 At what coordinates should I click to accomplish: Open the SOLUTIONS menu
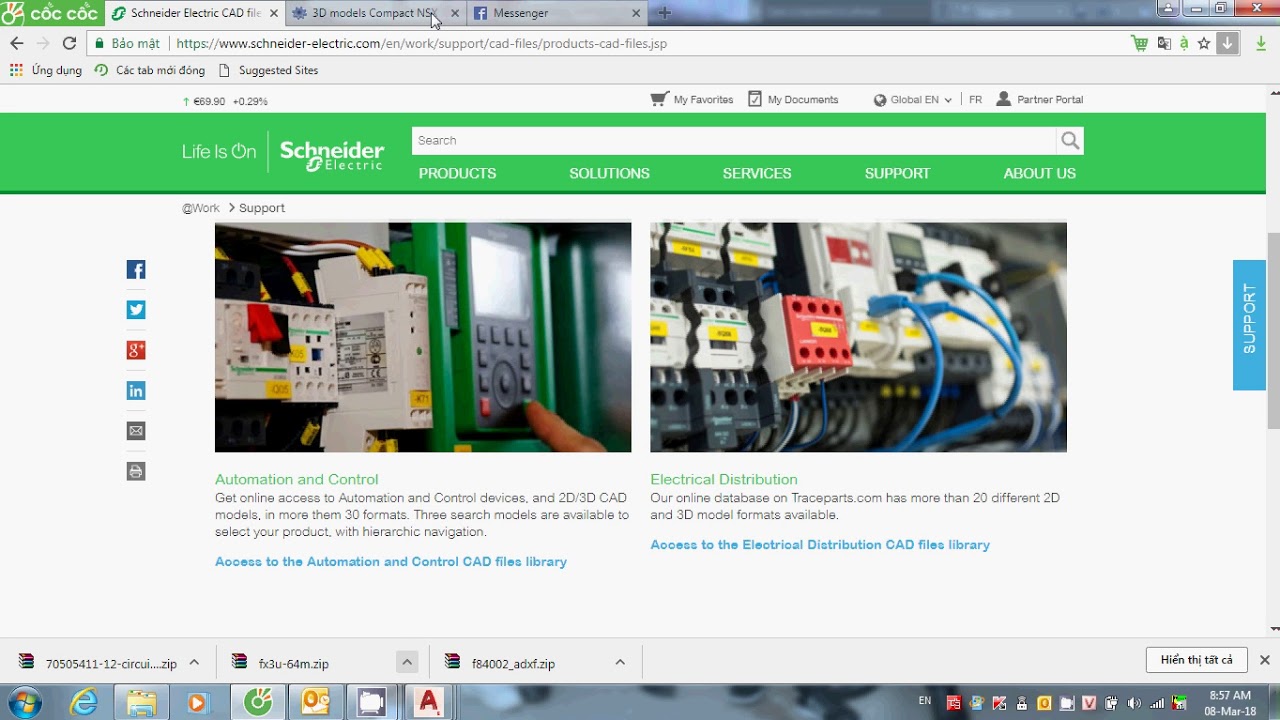tap(609, 173)
